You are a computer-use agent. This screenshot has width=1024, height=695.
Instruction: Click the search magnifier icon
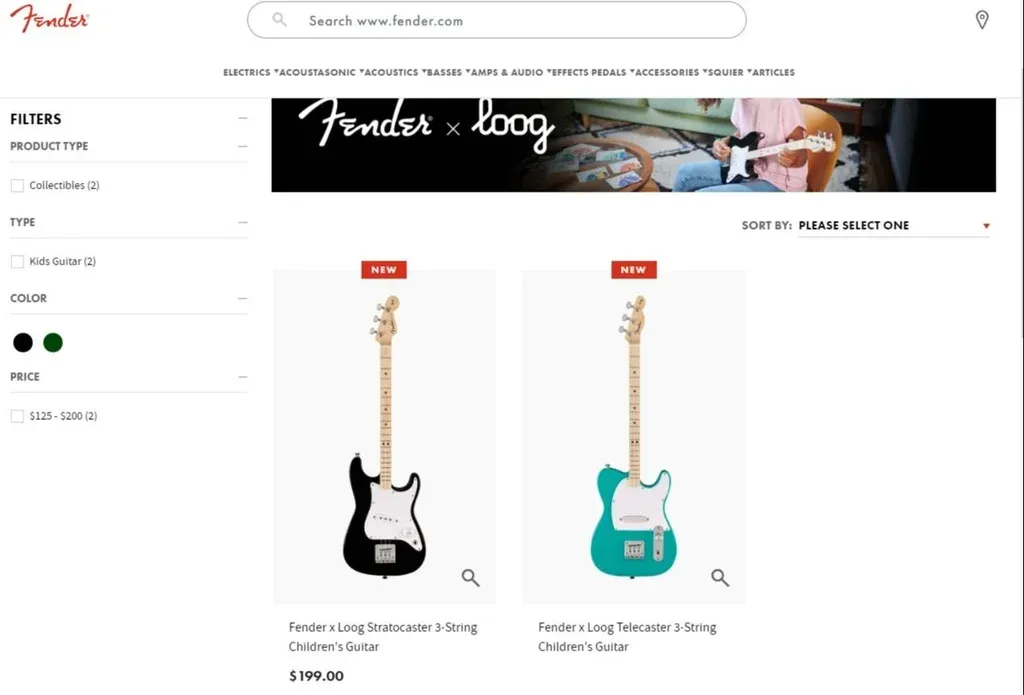pyautogui.click(x=280, y=20)
